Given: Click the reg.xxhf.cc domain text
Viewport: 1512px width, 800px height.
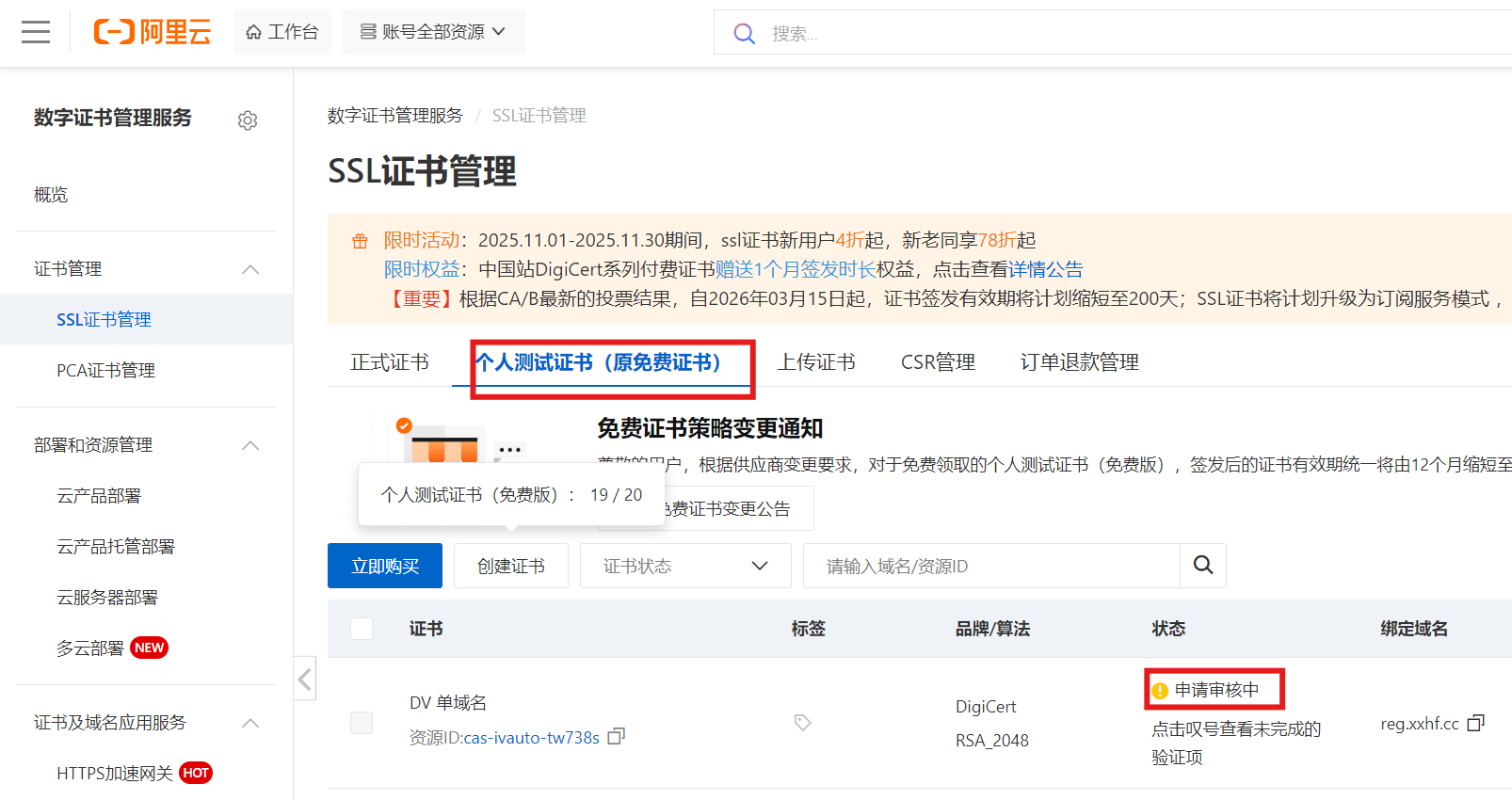Looking at the screenshot, I should pos(1420,724).
